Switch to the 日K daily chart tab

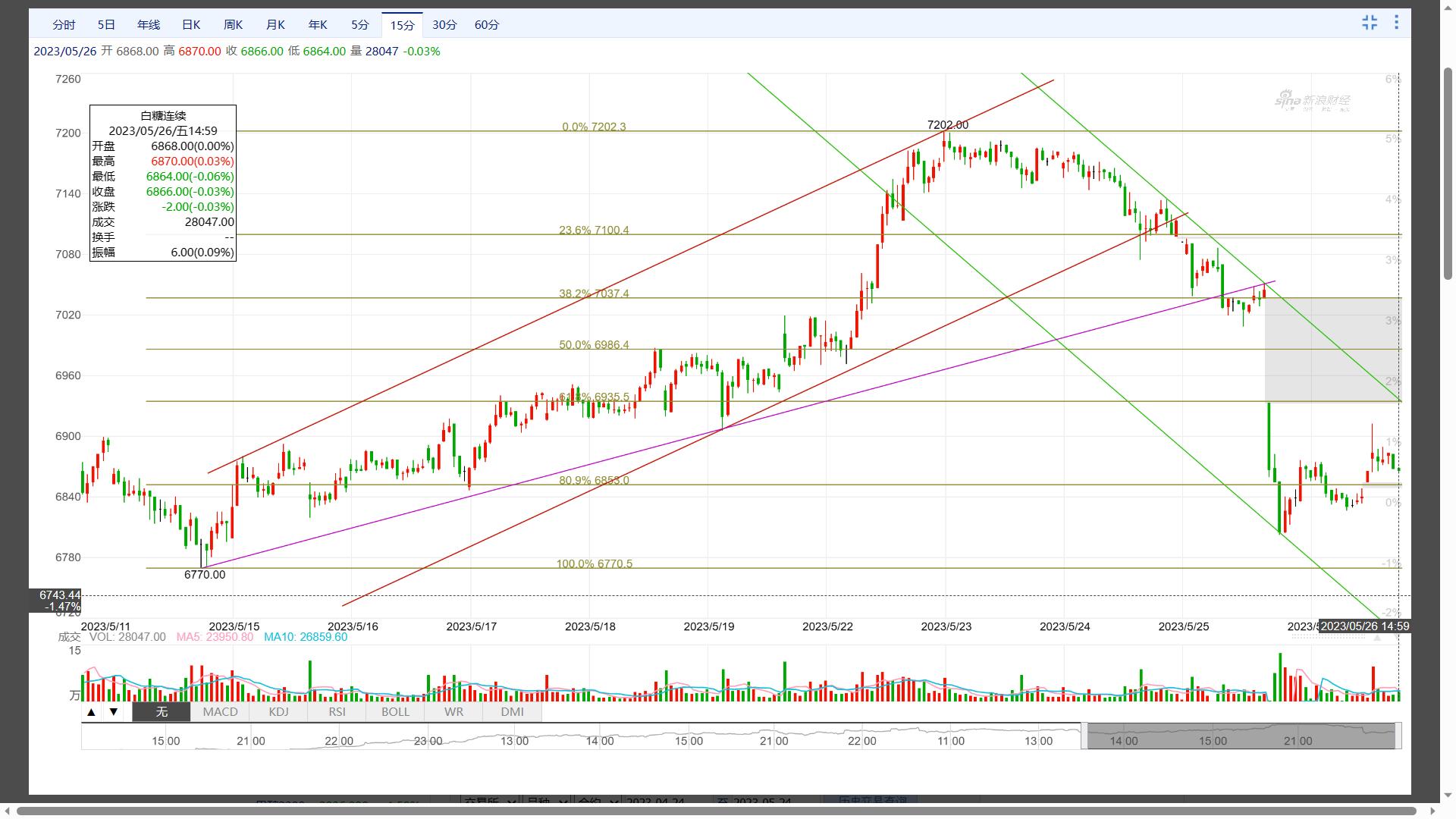tap(191, 25)
